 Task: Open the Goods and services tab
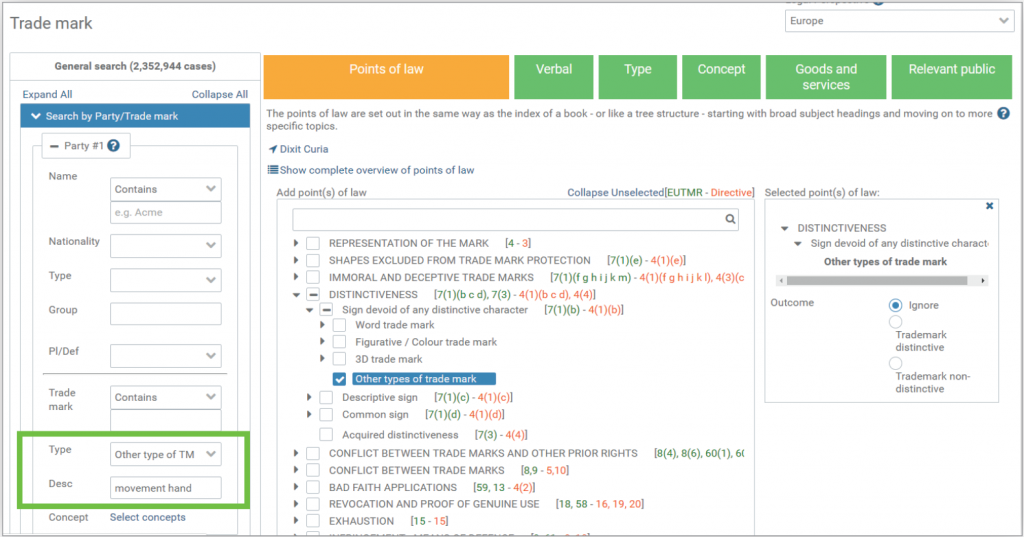pos(825,77)
